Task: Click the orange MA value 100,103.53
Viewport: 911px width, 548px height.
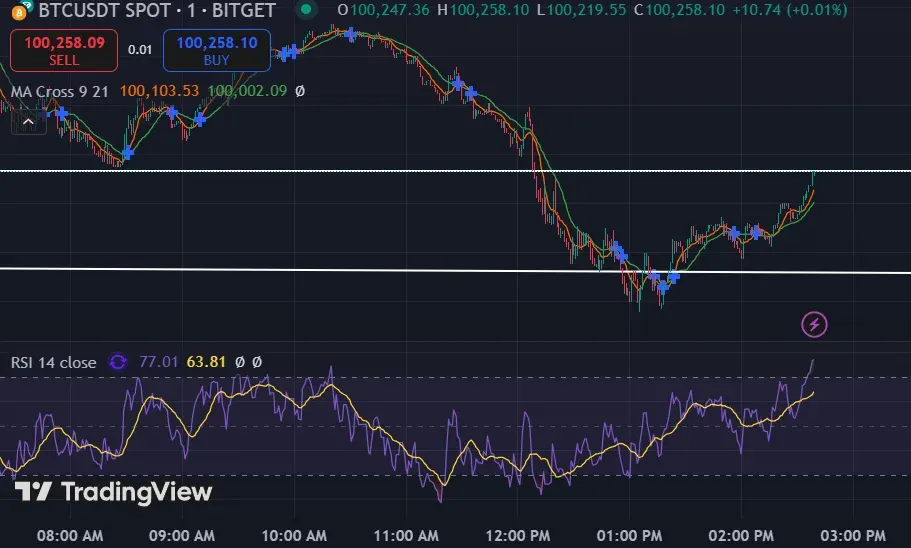Action: (x=159, y=91)
